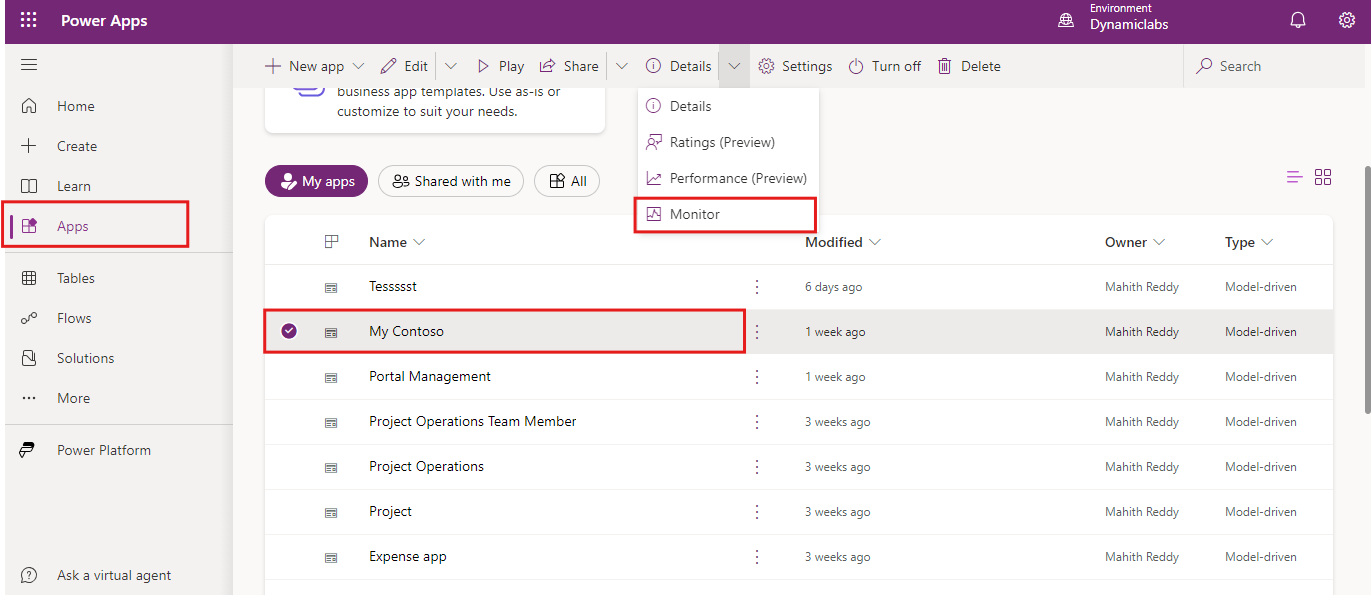Switch to list view icon

(x=1294, y=177)
